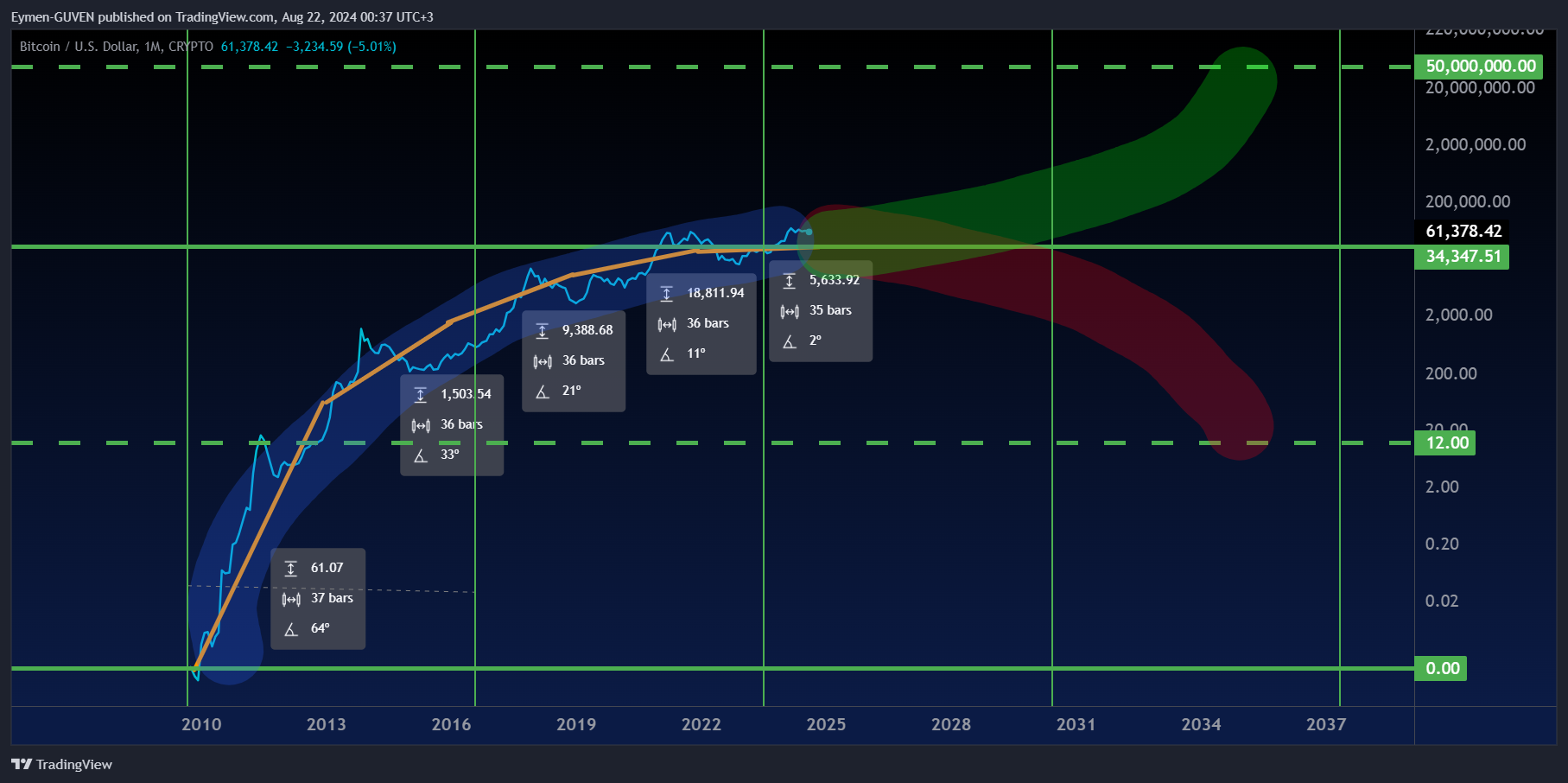Click the 36 bars label under 1,503.54

[x=461, y=424]
